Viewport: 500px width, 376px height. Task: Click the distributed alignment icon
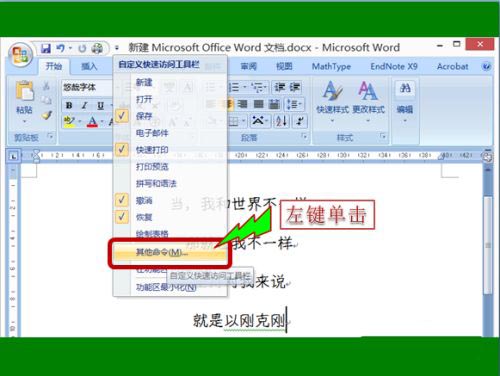(274, 104)
